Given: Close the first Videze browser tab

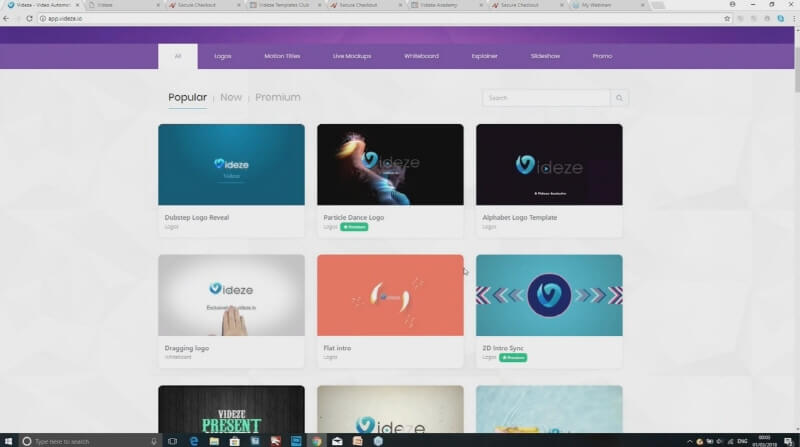Looking at the screenshot, I should 78,5.
